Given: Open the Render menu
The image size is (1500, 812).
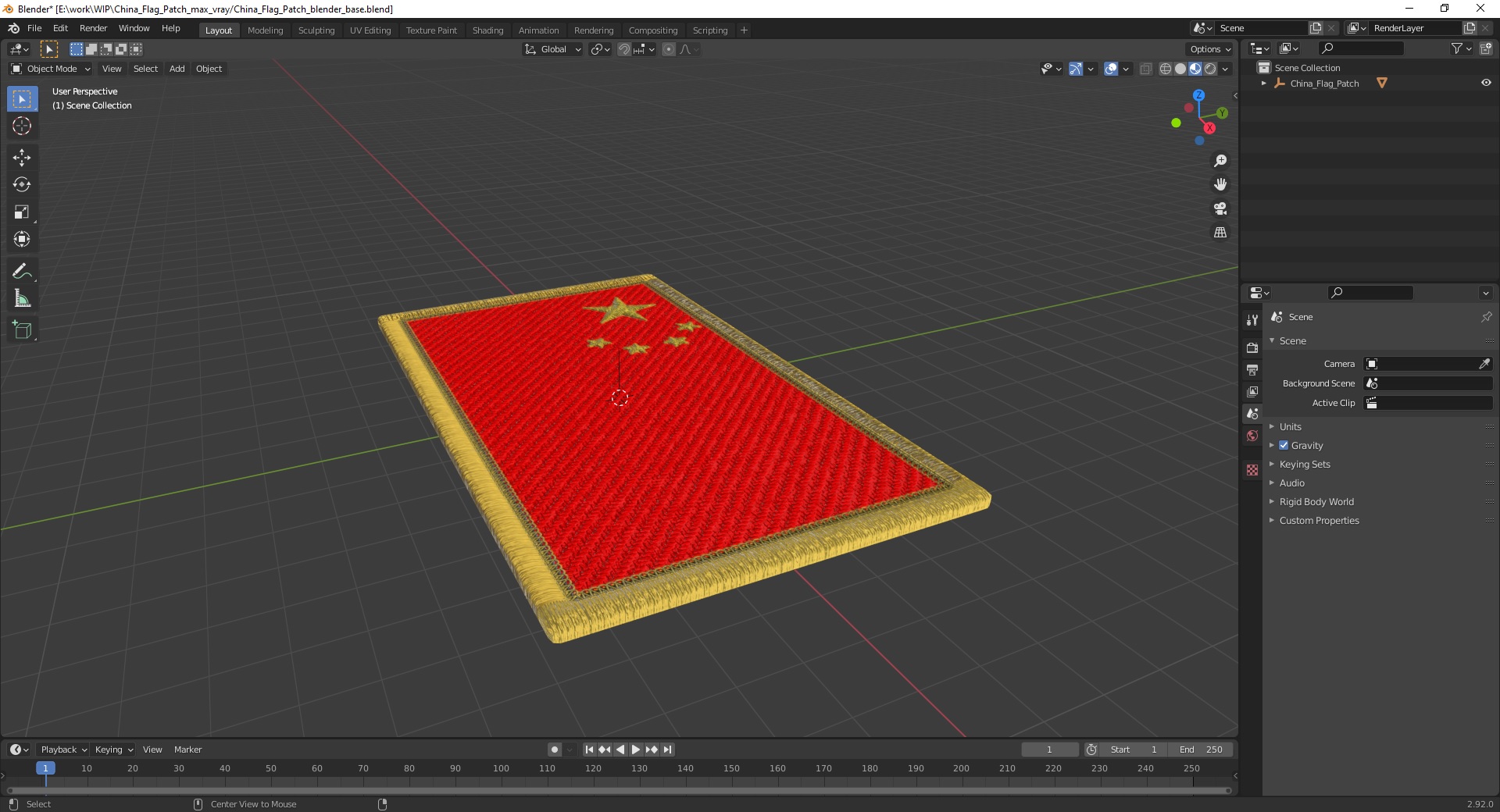Looking at the screenshot, I should [93, 28].
